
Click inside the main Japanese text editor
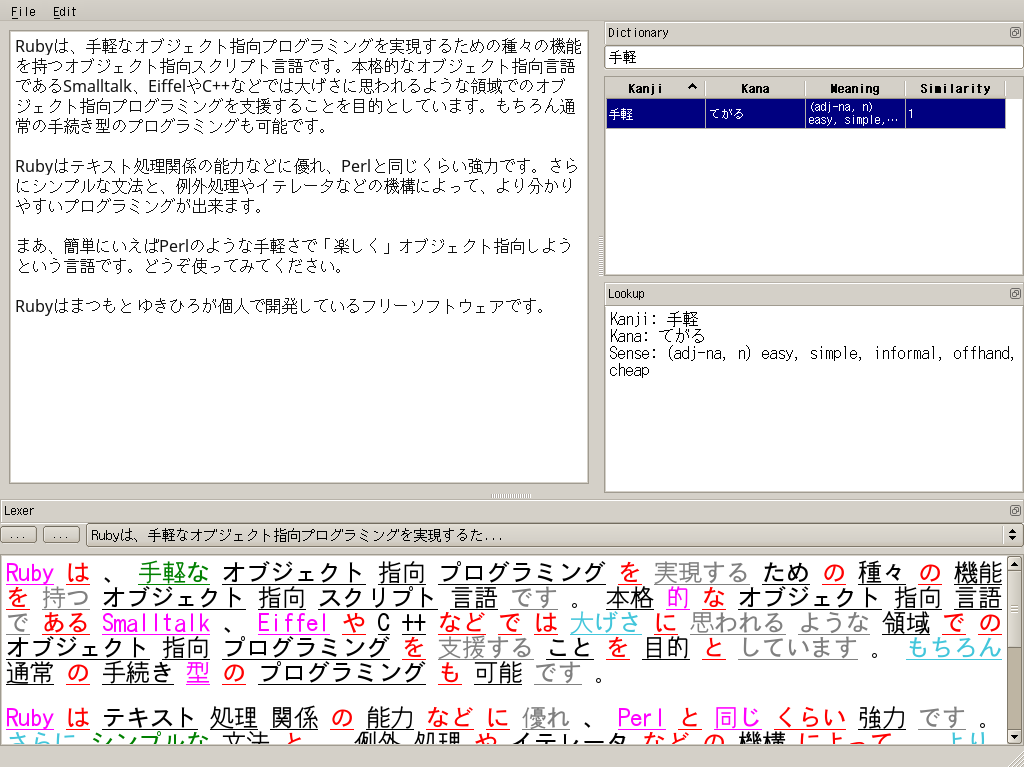click(299, 257)
